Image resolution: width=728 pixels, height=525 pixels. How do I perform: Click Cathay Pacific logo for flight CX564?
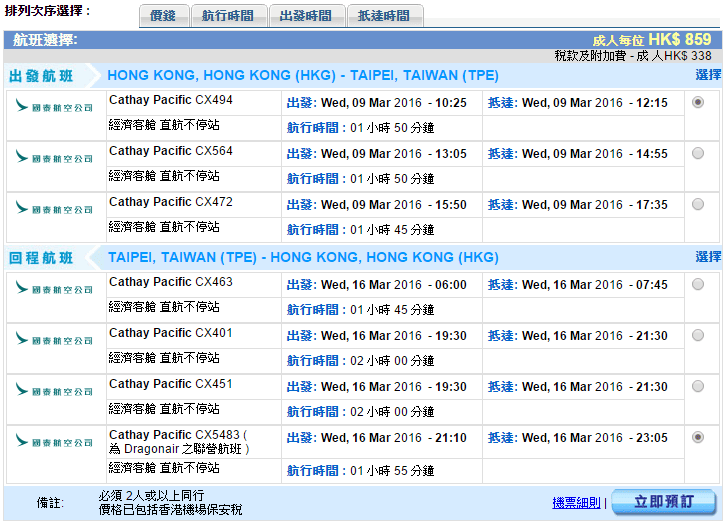point(55,157)
